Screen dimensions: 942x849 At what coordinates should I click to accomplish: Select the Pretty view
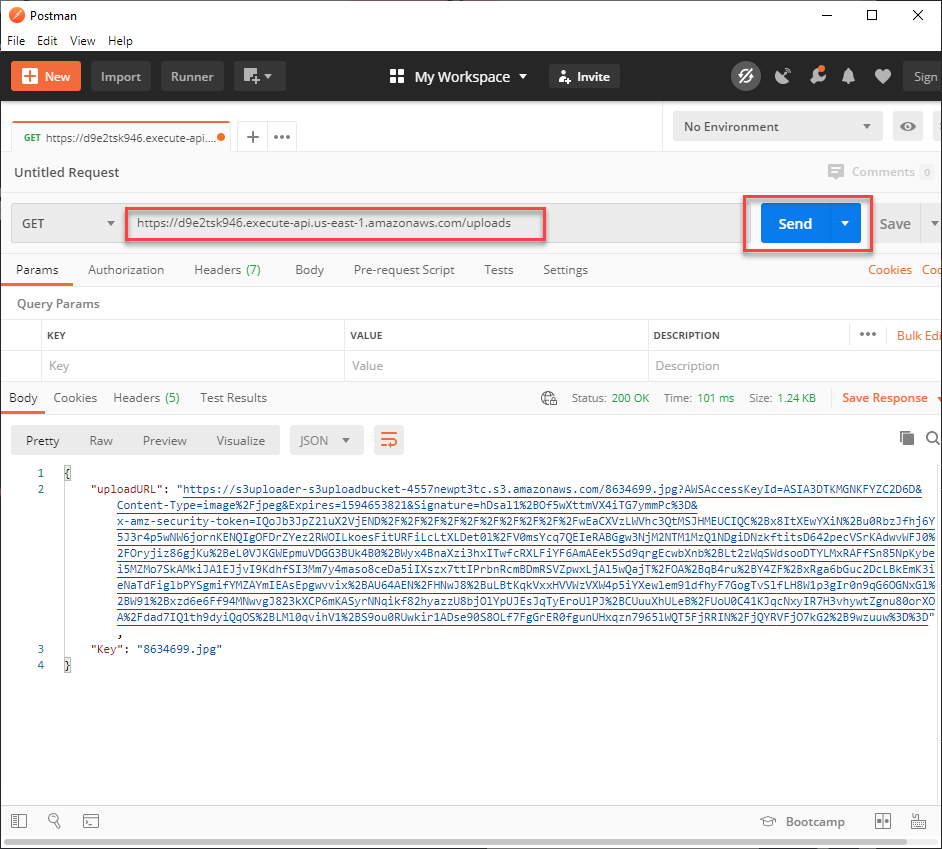tap(43, 440)
